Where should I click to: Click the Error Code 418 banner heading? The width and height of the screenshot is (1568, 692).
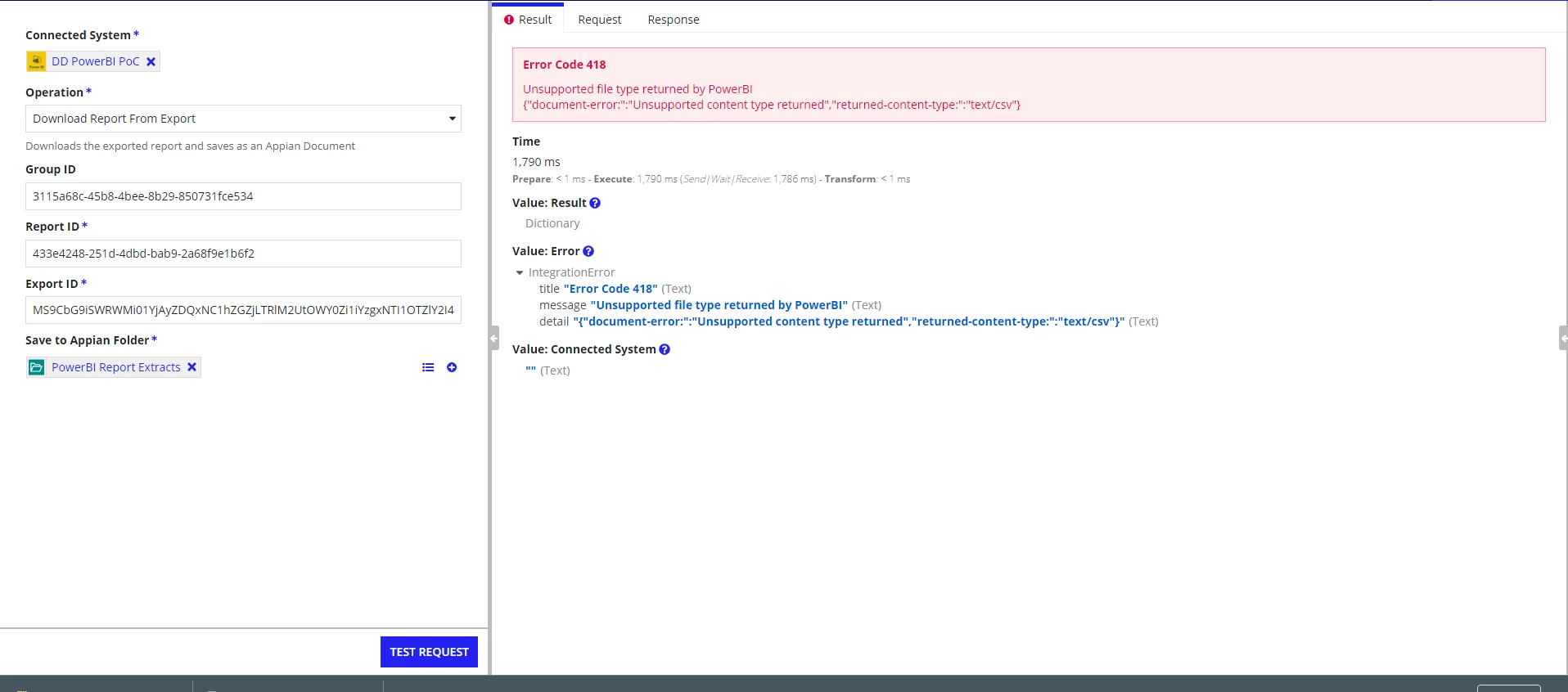point(565,65)
